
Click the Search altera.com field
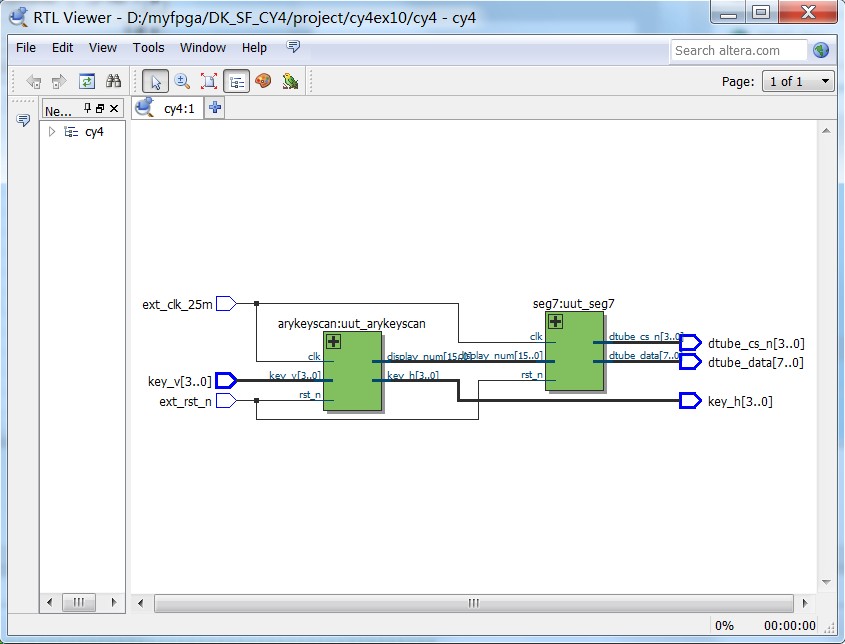click(738, 50)
